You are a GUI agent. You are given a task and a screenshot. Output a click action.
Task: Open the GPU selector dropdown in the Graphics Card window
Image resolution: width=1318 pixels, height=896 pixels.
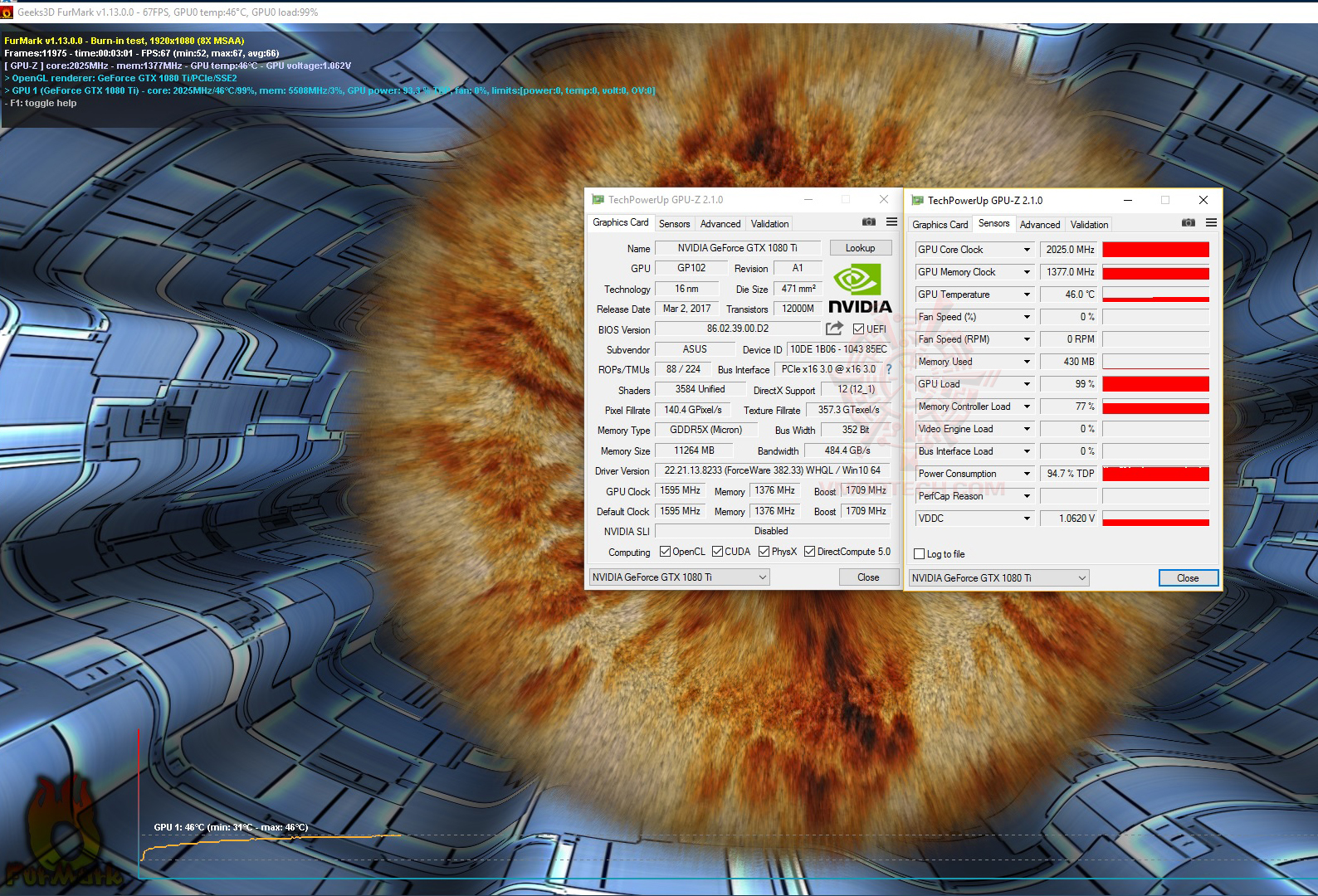pos(680,577)
